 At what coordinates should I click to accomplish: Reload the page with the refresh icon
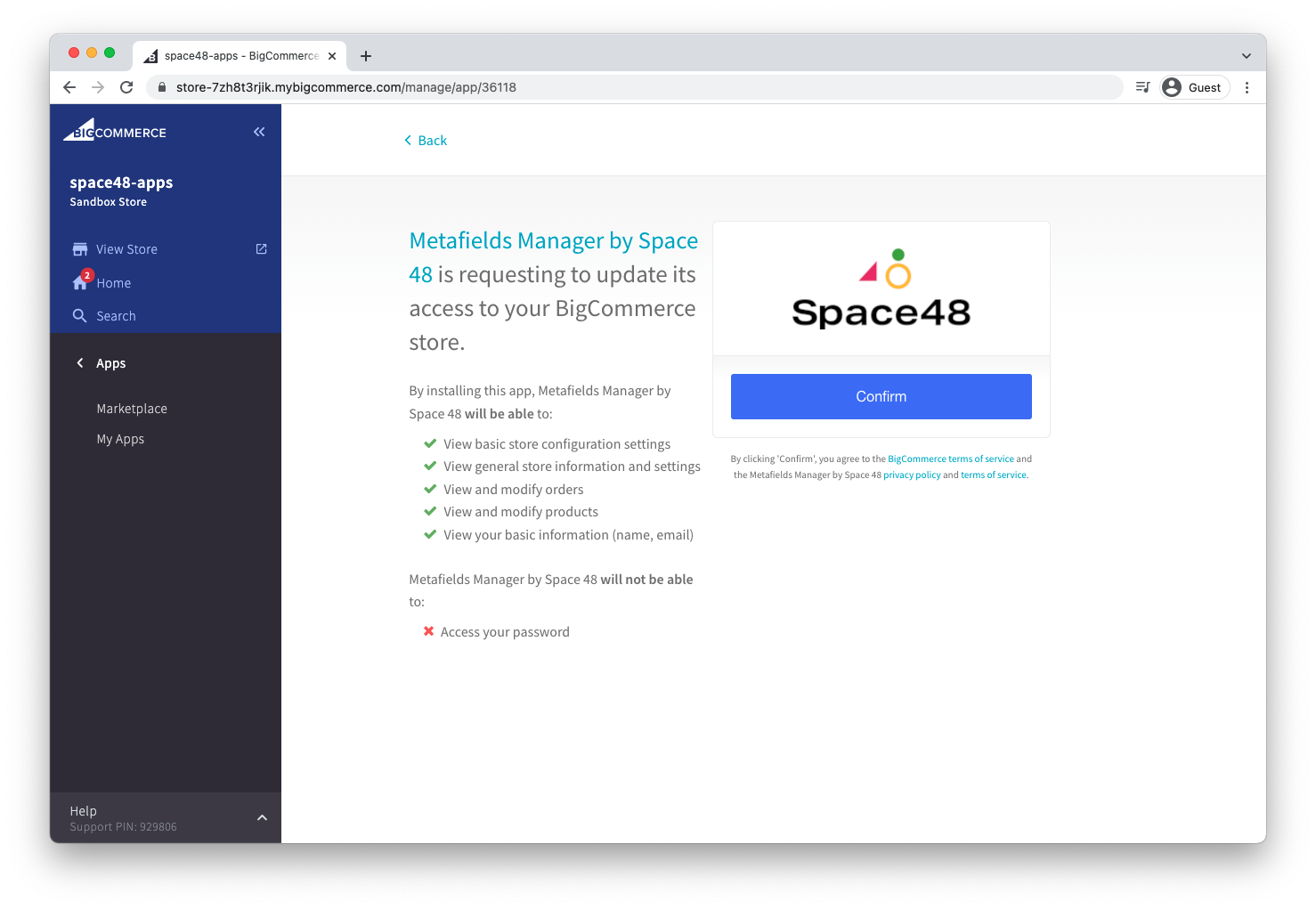point(126,87)
